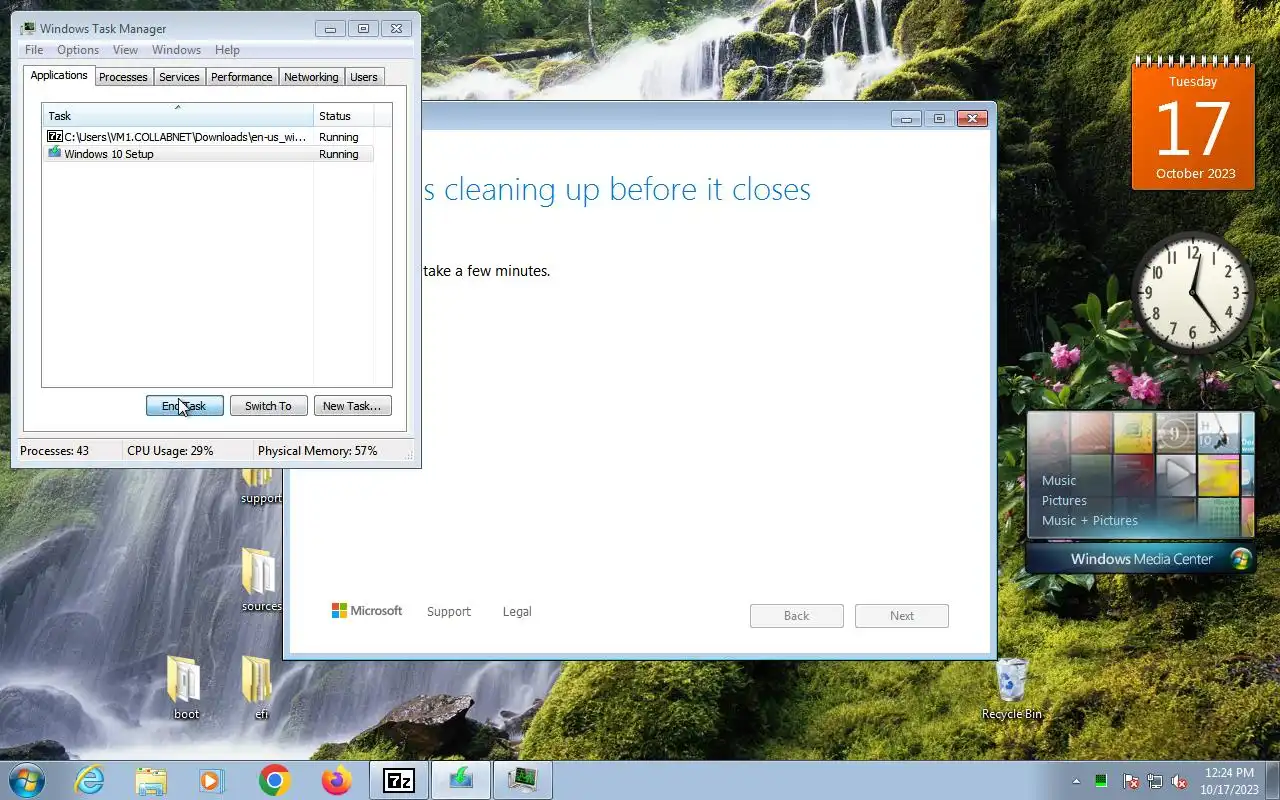
Task: Open the taskbar clock showing 12:24 PM
Action: point(1229,781)
